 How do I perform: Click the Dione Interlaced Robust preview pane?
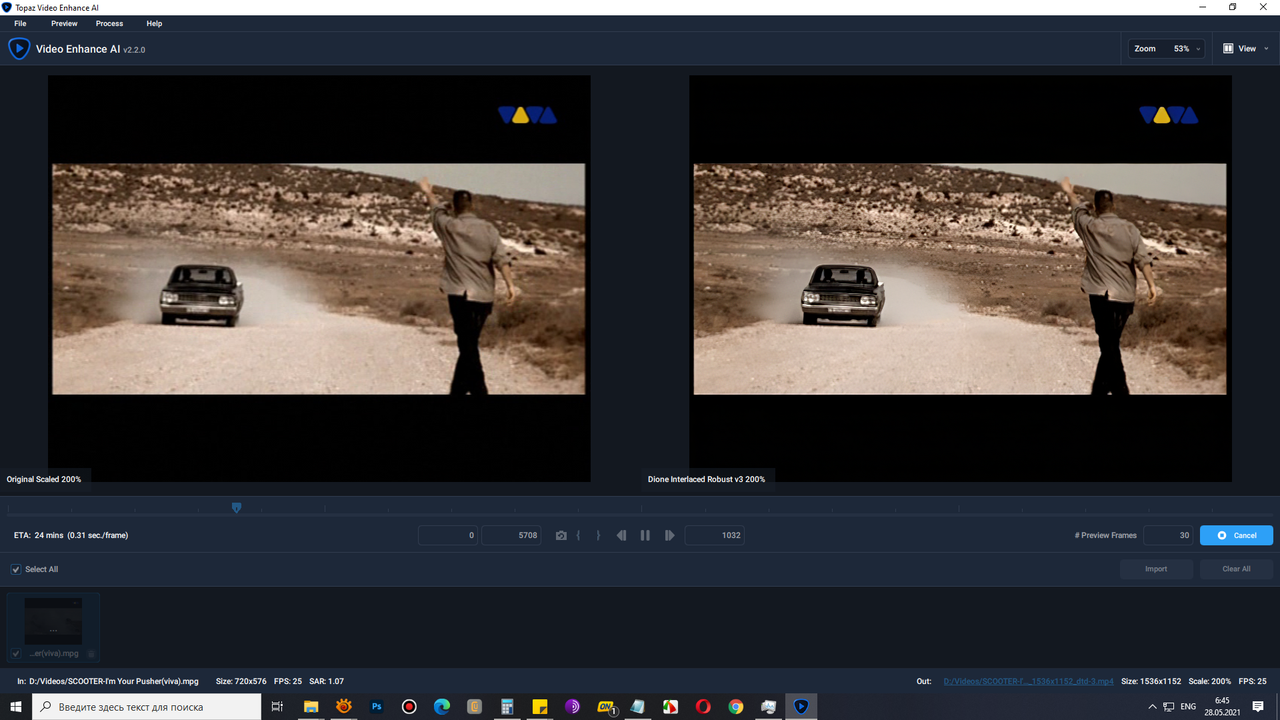[960, 278]
